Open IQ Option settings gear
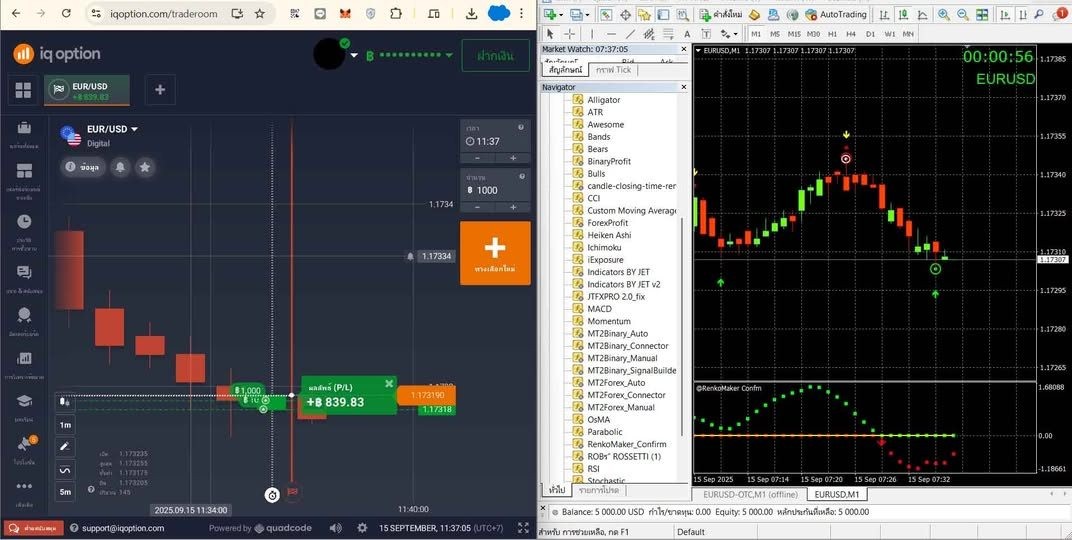 click(362, 528)
